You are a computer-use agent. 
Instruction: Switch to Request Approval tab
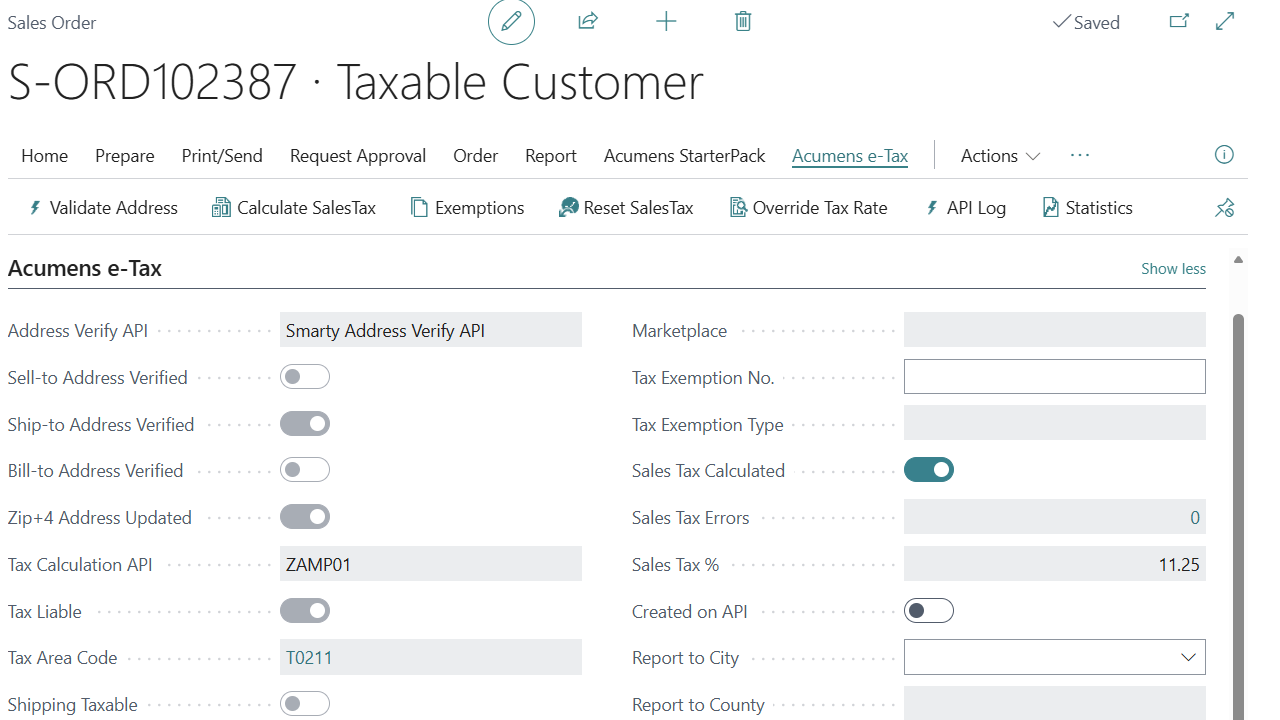point(358,156)
